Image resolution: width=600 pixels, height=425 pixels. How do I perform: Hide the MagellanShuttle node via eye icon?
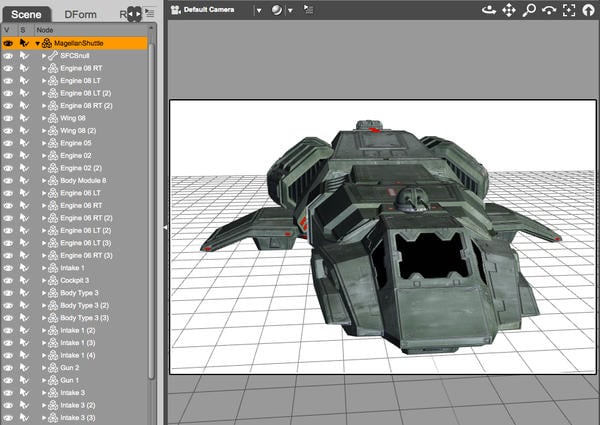point(8,44)
